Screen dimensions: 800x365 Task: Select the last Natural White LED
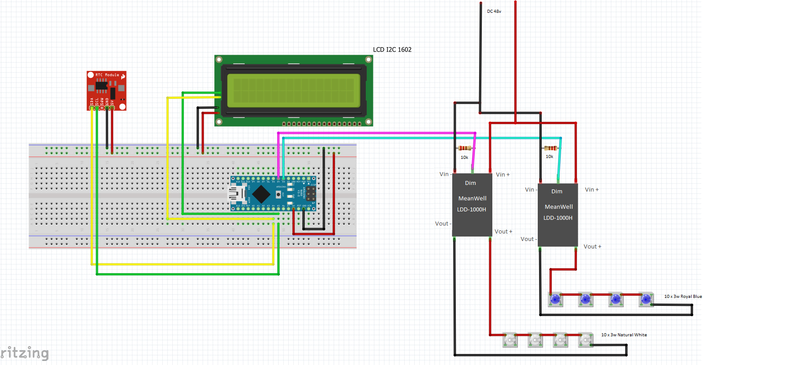coord(586,340)
